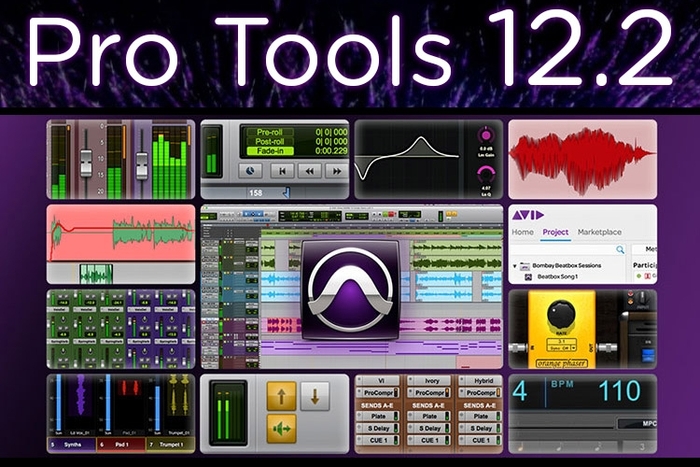Collapse the Bombay Beatbox Sessions folder triangle
This screenshot has height=467, width=700.
[515, 266]
